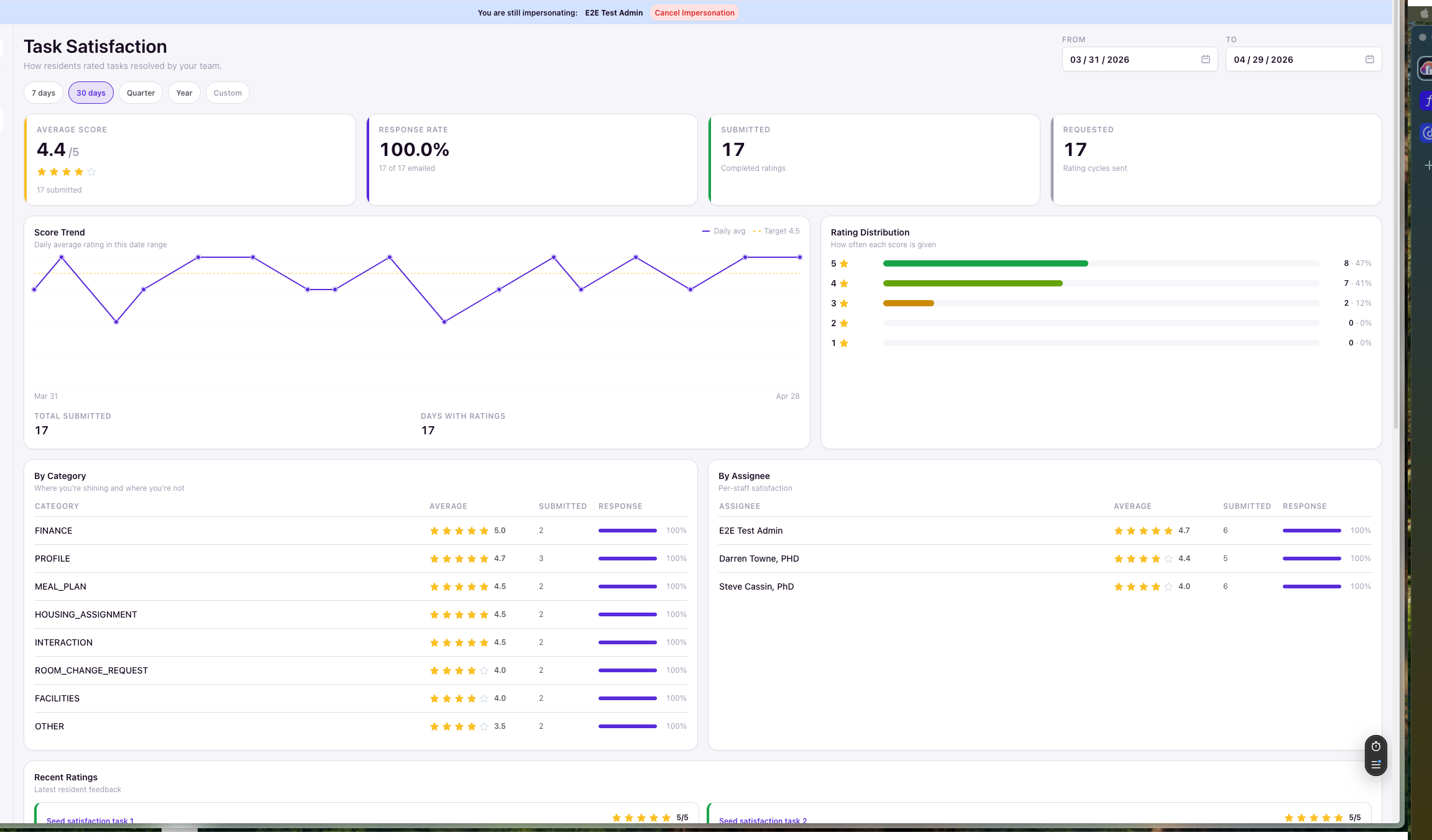Click the Target 4.5 legend label
Screen dimensions: 1432x840
(781, 231)
